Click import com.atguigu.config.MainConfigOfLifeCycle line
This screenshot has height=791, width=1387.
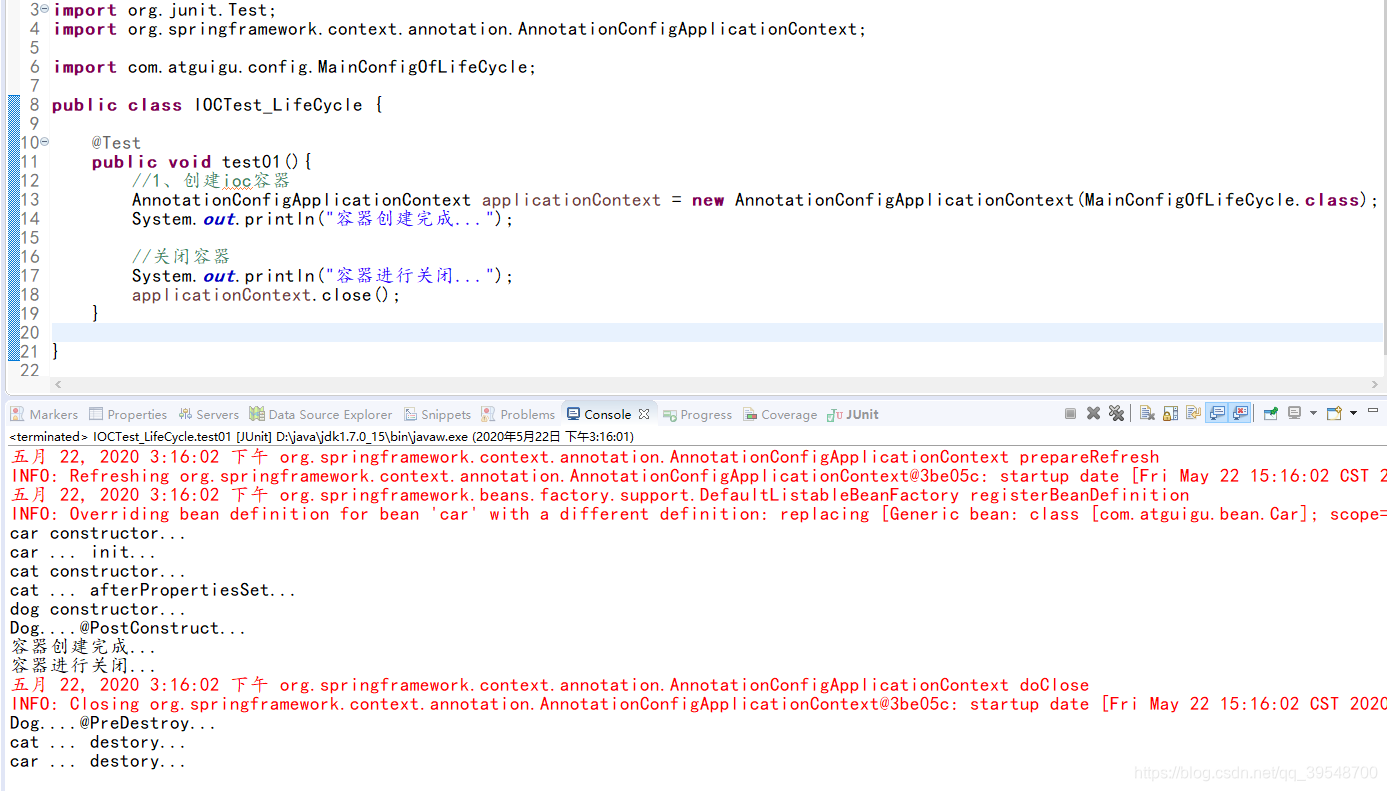click(x=295, y=67)
